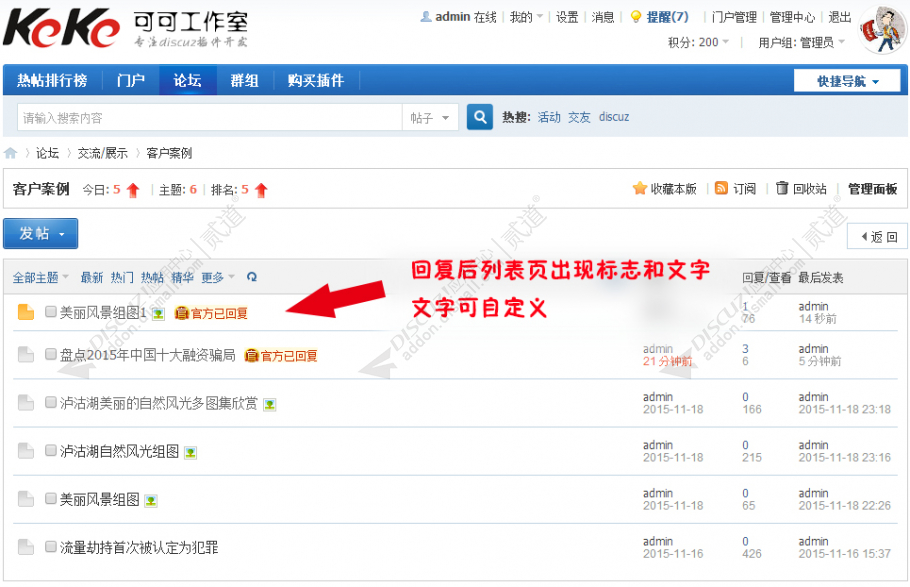
Task: Click the 管理面板 link
Action: [870, 188]
